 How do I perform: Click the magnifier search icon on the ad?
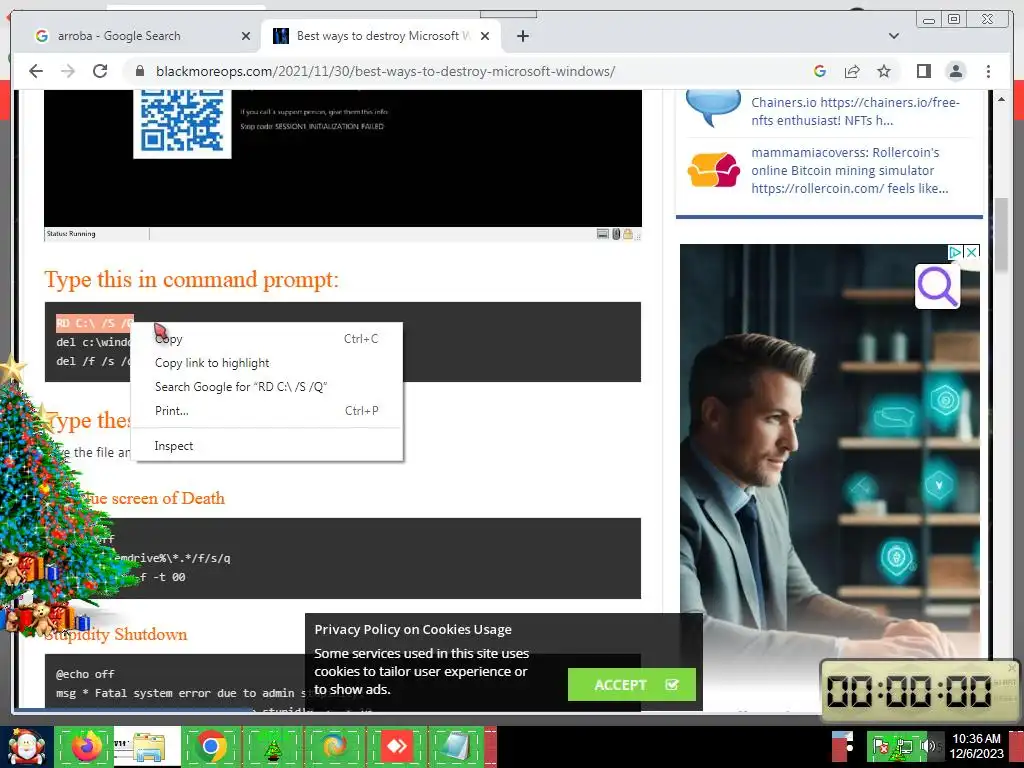point(937,287)
